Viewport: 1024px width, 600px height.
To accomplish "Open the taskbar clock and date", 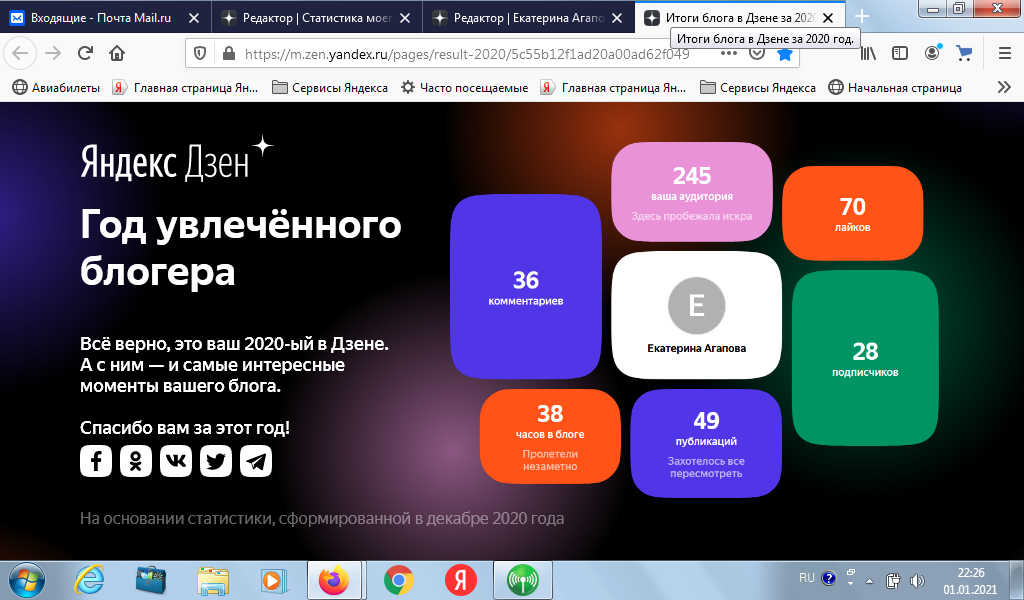I will [970, 580].
